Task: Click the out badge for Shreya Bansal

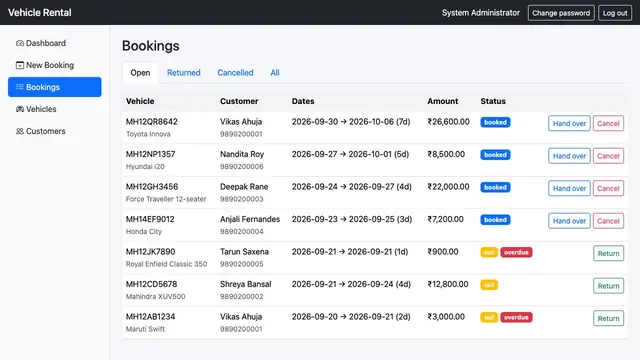Action: [x=489, y=284]
